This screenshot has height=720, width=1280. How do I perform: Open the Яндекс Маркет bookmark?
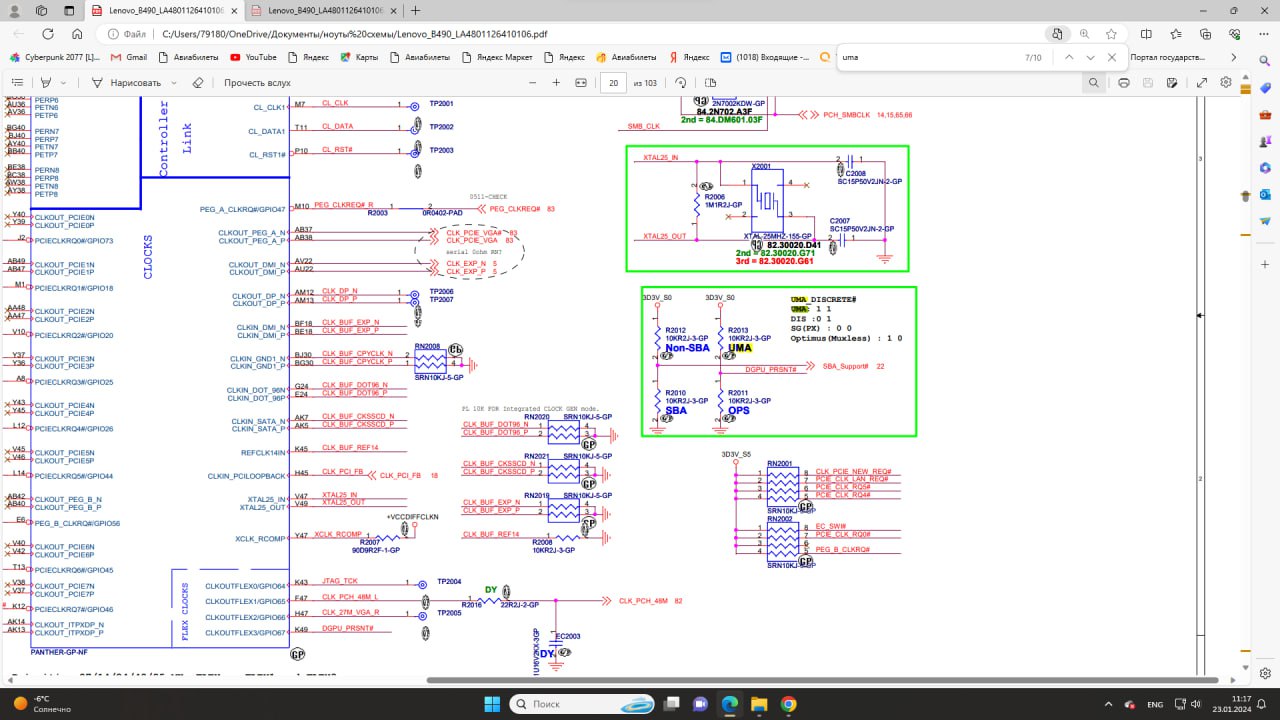coord(497,57)
